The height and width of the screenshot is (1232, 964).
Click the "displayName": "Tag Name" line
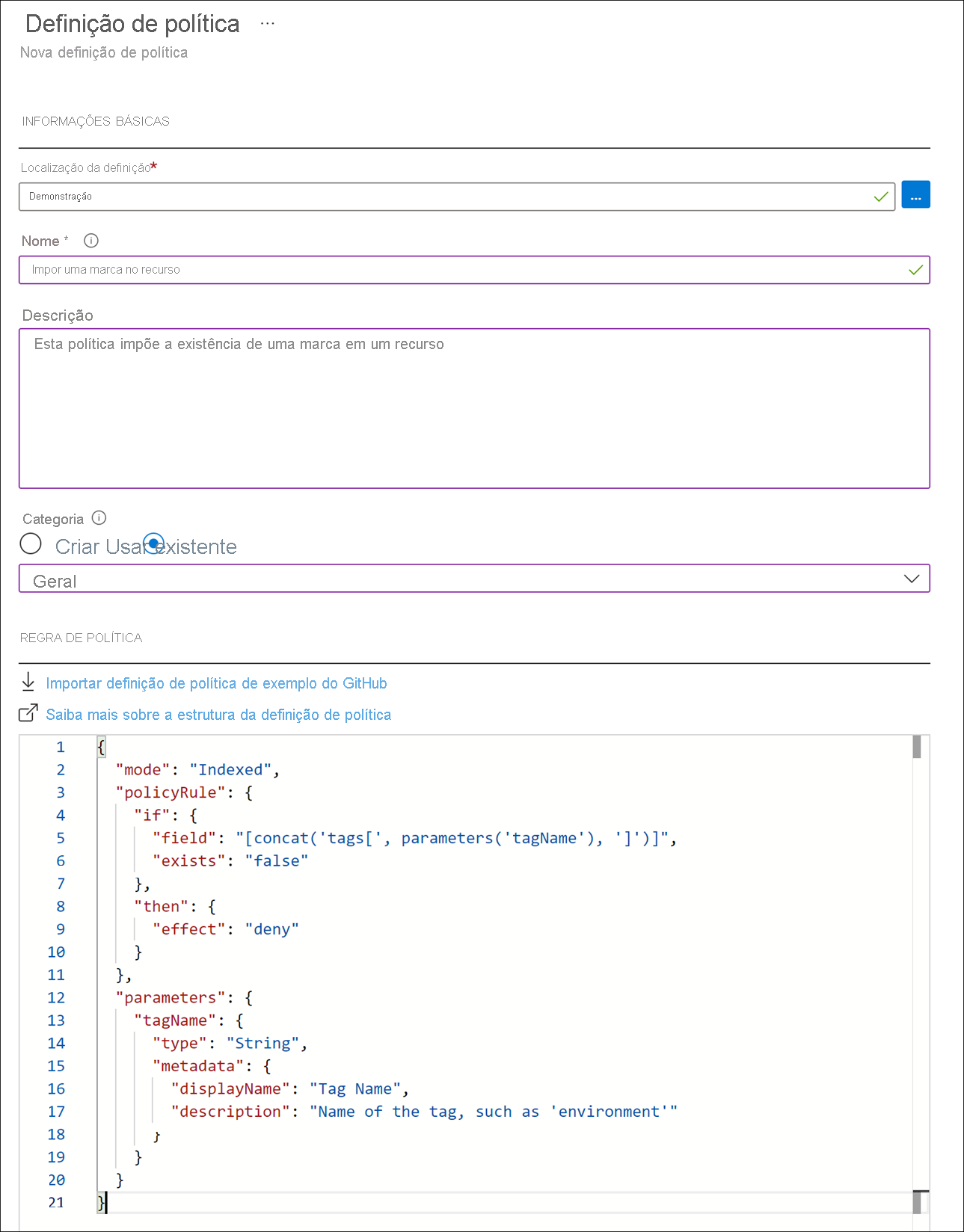pos(290,1089)
